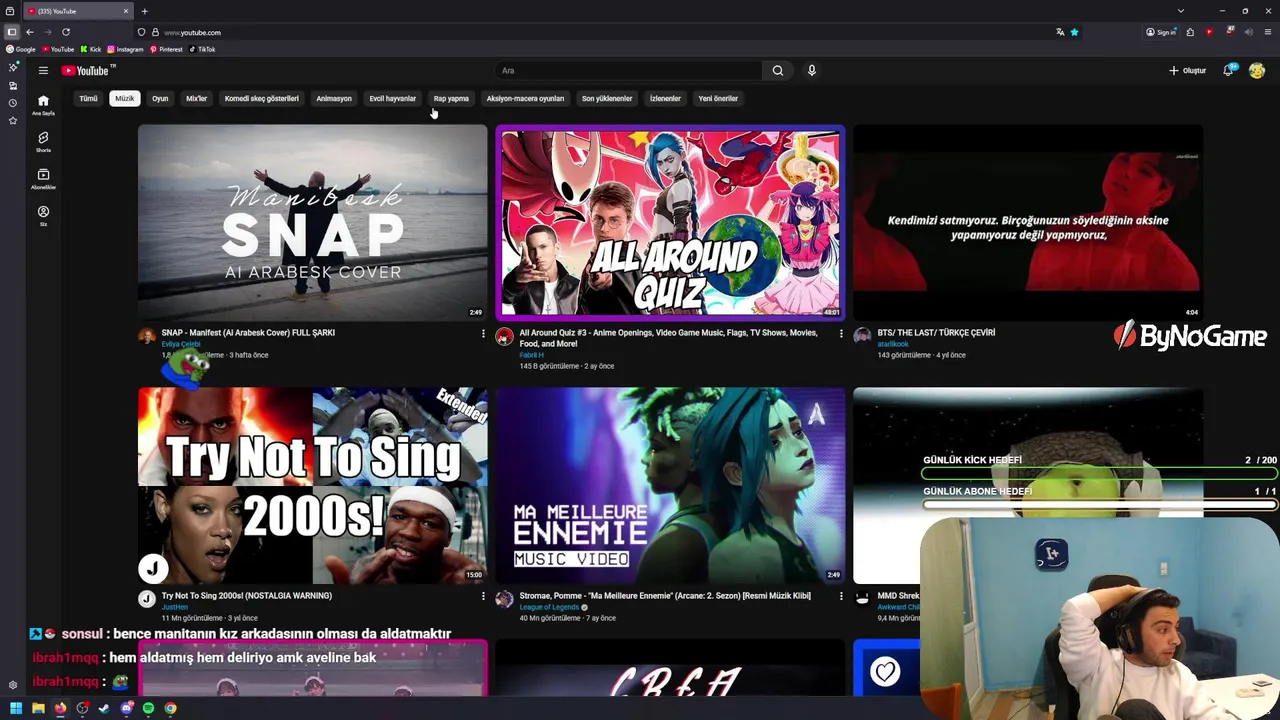This screenshot has width=1280, height=720.
Task: Open the TikTok bookmark
Action: click(202, 49)
